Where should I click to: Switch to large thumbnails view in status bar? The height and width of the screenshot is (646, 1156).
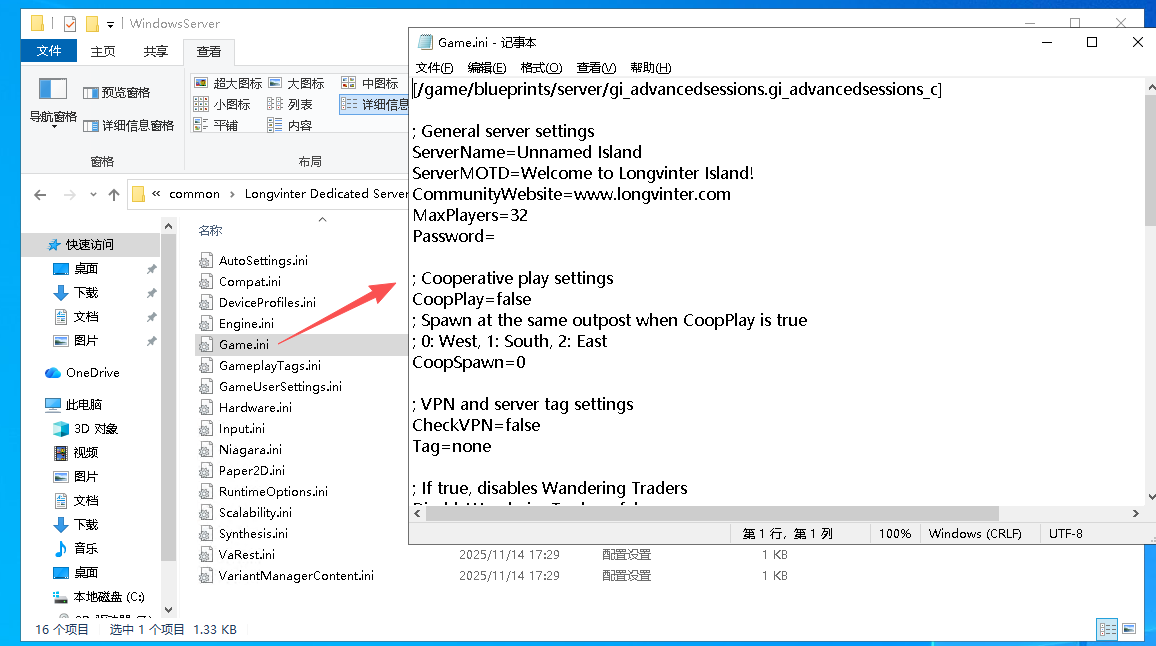coord(1129,629)
